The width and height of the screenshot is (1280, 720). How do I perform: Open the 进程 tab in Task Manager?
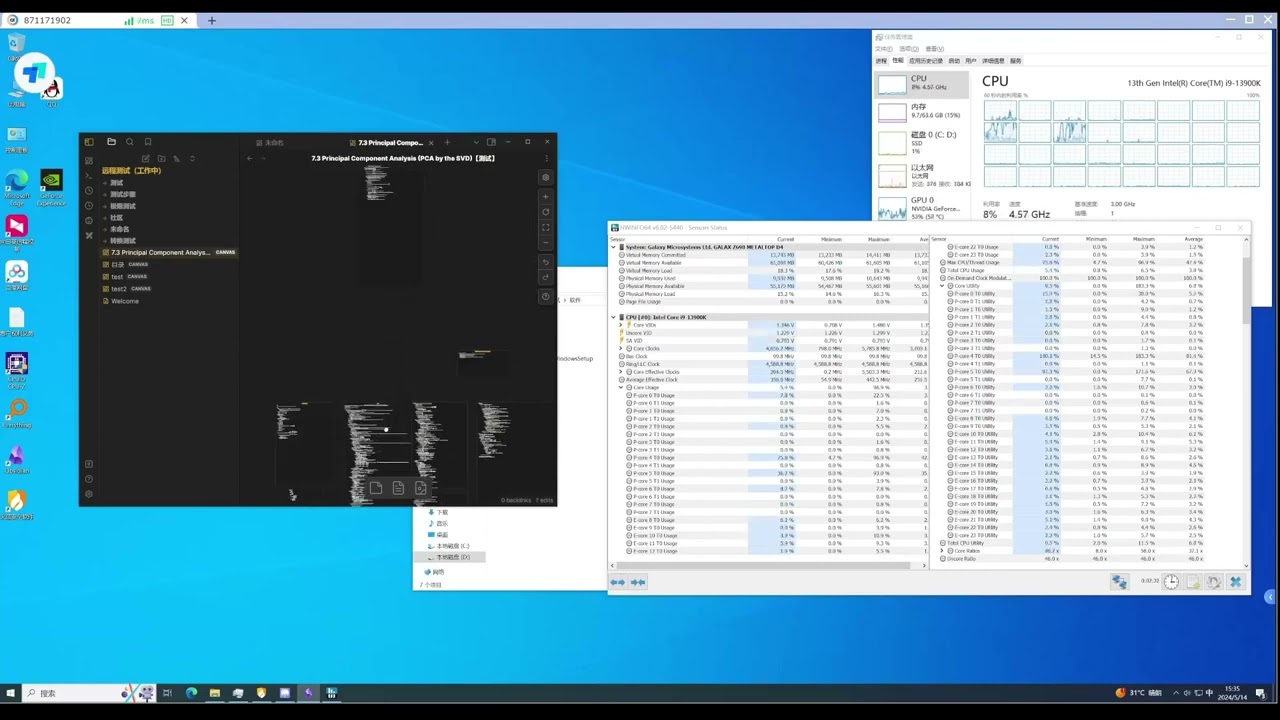[881, 61]
